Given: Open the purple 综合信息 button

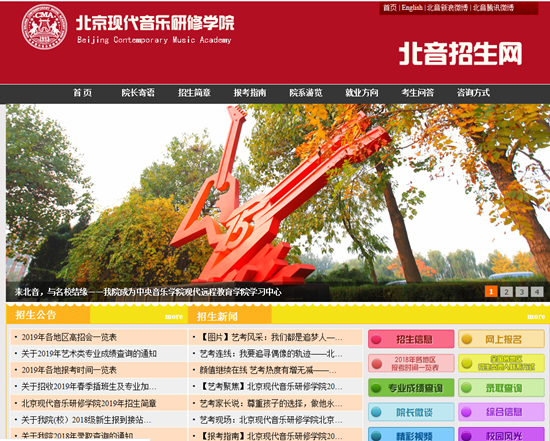Looking at the screenshot, I should pyautogui.click(x=501, y=412).
